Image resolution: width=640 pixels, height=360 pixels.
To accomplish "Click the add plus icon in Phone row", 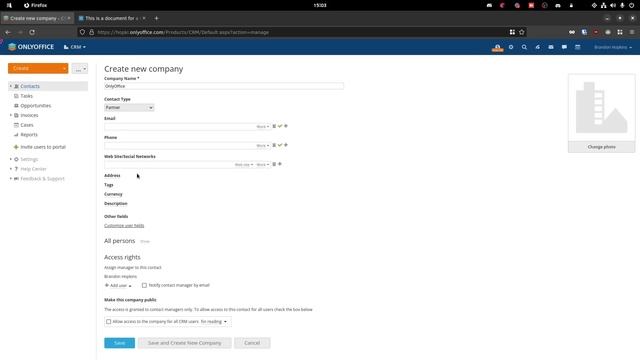I will pyautogui.click(x=286, y=145).
